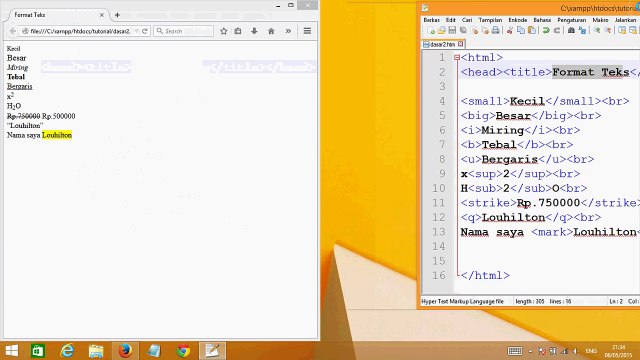Click the green Undo icon in Notepad++
This screenshot has width=640, height=360.
[x=546, y=31]
